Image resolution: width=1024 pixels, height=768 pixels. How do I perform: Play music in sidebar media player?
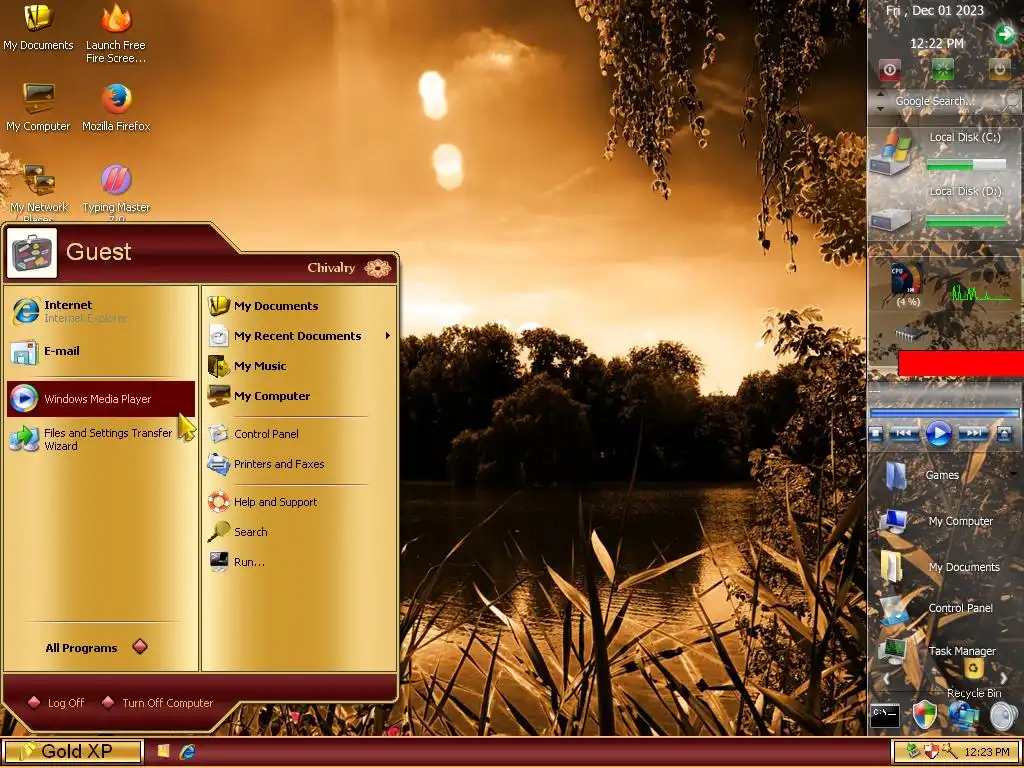938,433
